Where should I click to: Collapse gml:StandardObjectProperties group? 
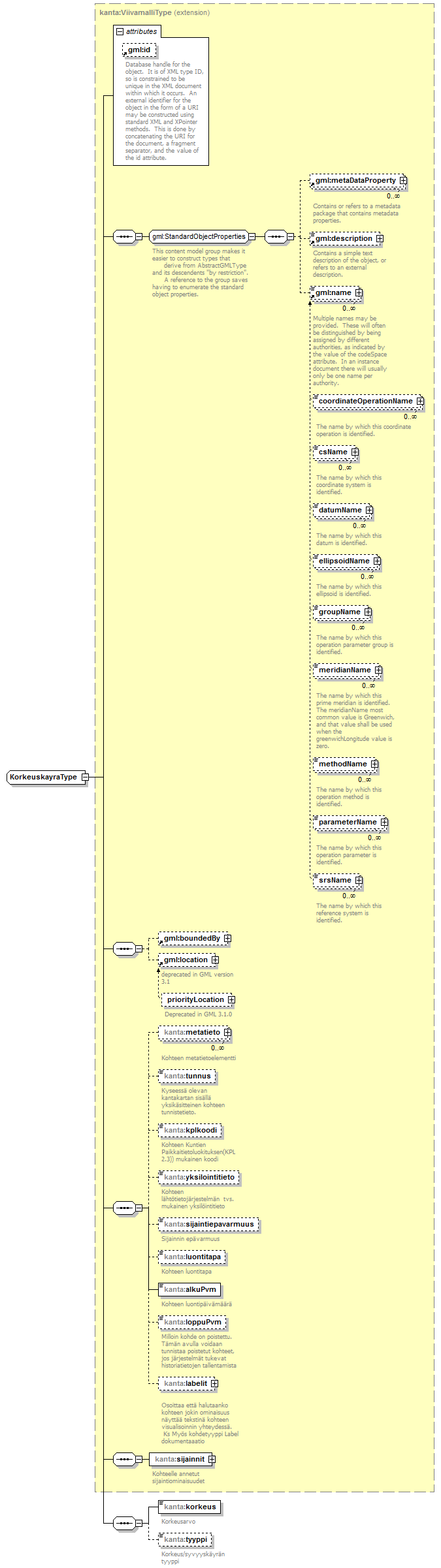coord(252,237)
